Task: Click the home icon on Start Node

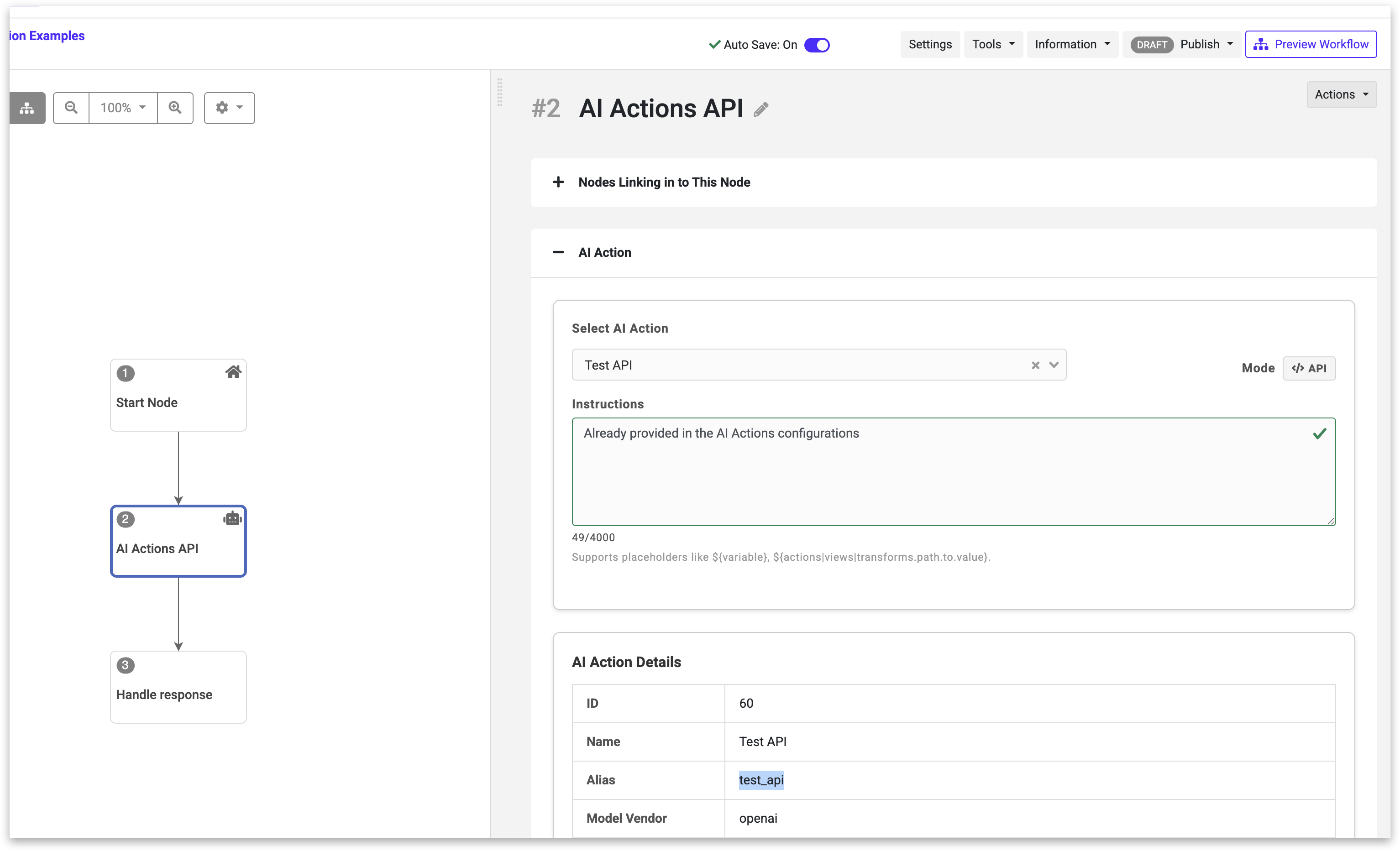Action: click(233, 373)
